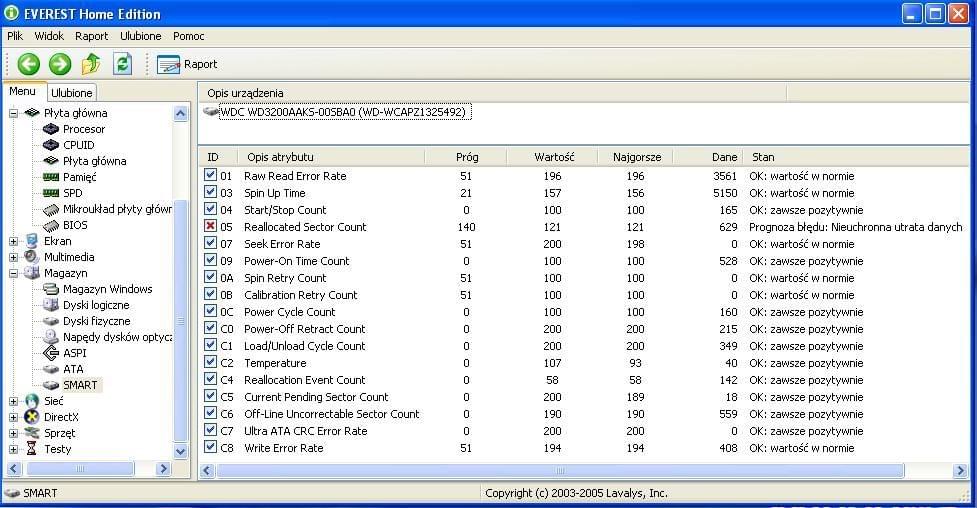Open the Pomoc menu
Screen dimensions: 977x508
click(x=189, y=36)
